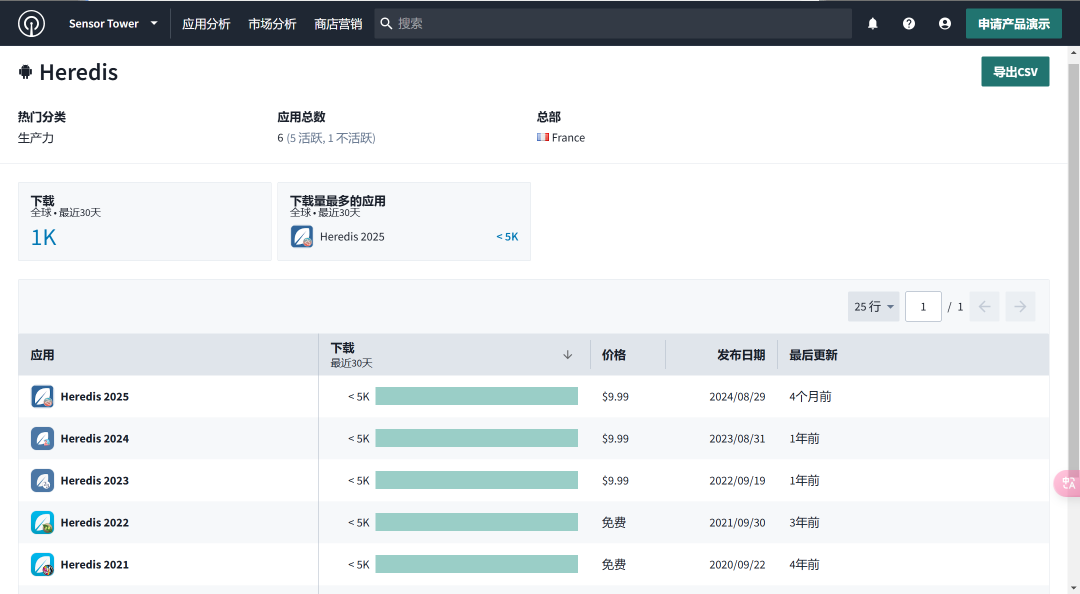This screenshot has height=594, width=1080.
Task: Click the Heredis 2022 app icon
Action: pos(42,522)
